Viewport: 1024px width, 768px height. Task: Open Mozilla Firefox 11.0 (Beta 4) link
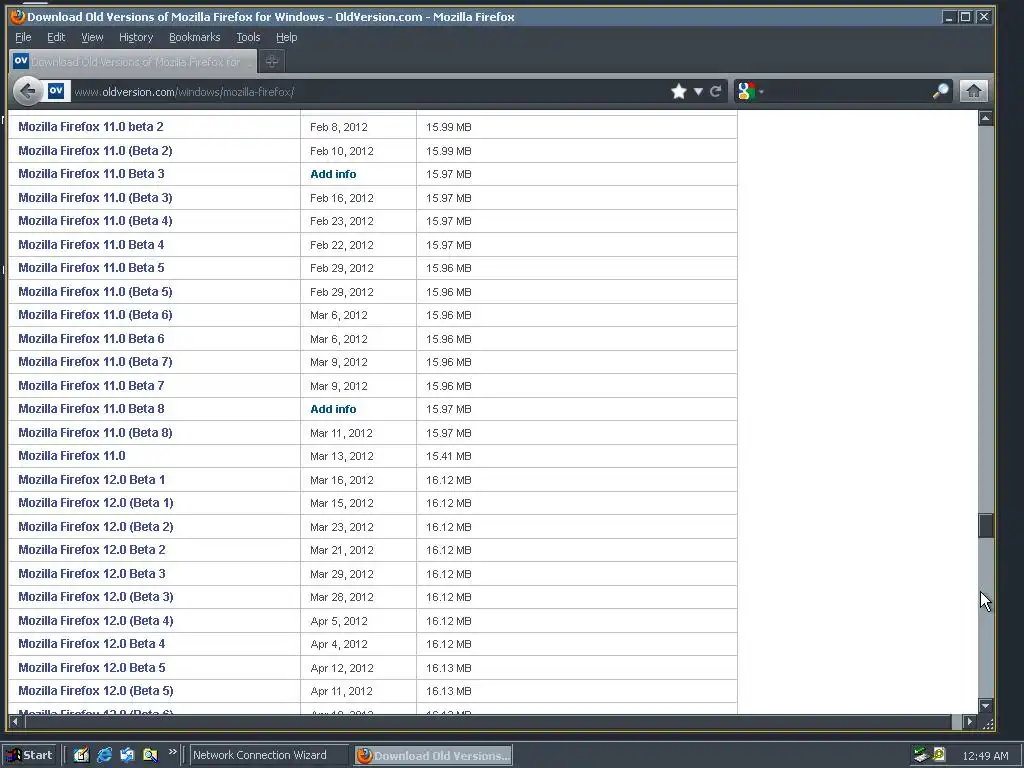(95, 221)
